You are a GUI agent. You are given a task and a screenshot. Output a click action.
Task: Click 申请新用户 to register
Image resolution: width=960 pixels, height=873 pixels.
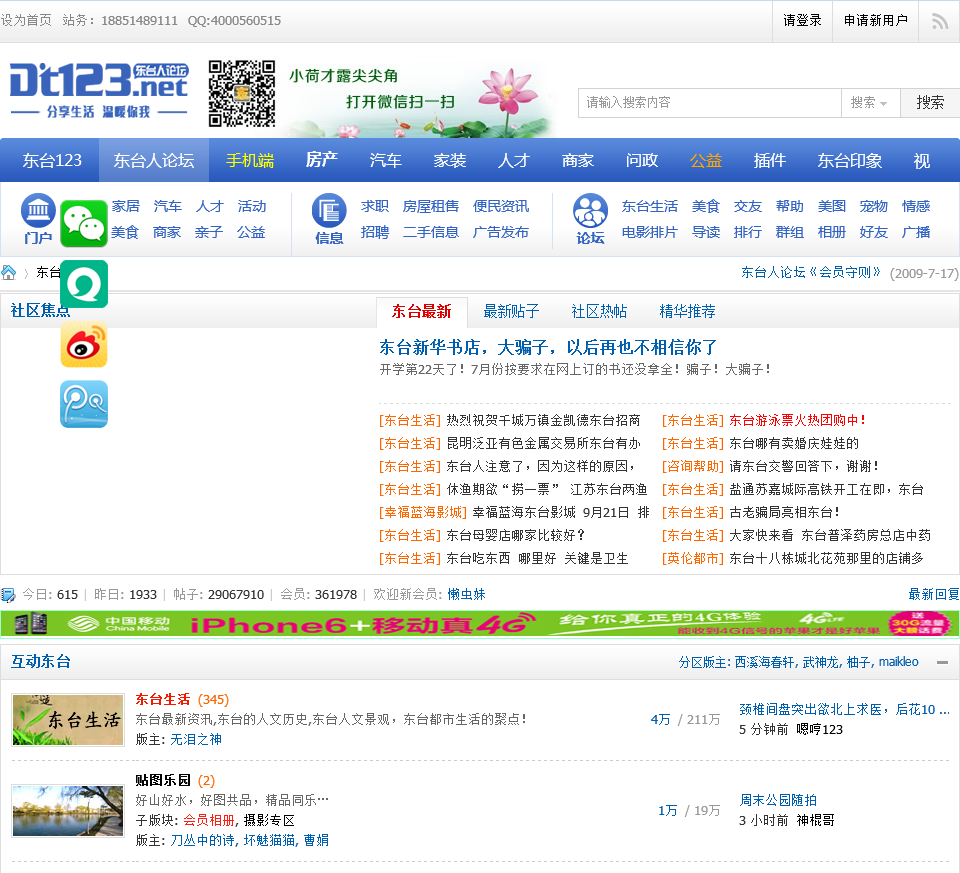click(x=876, y=21)
